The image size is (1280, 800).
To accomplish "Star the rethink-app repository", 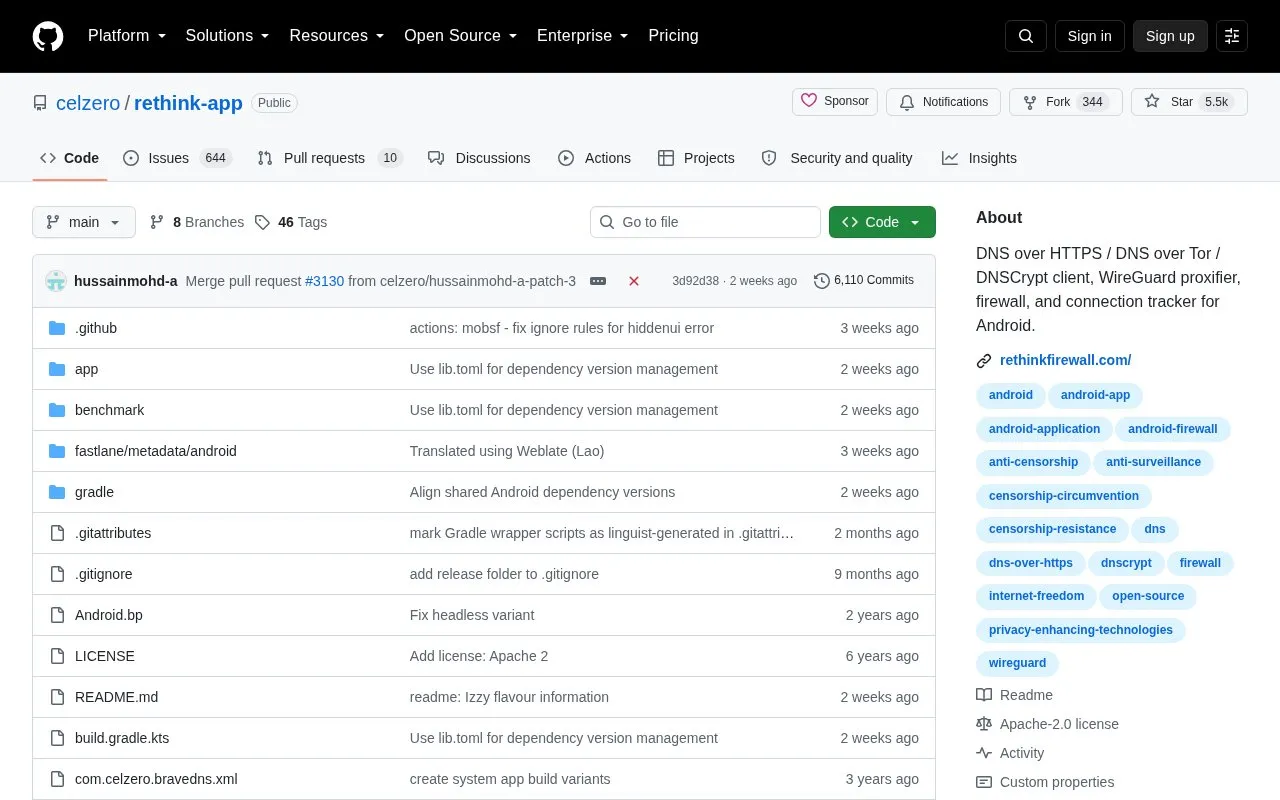I will [x=1189, y=102].
